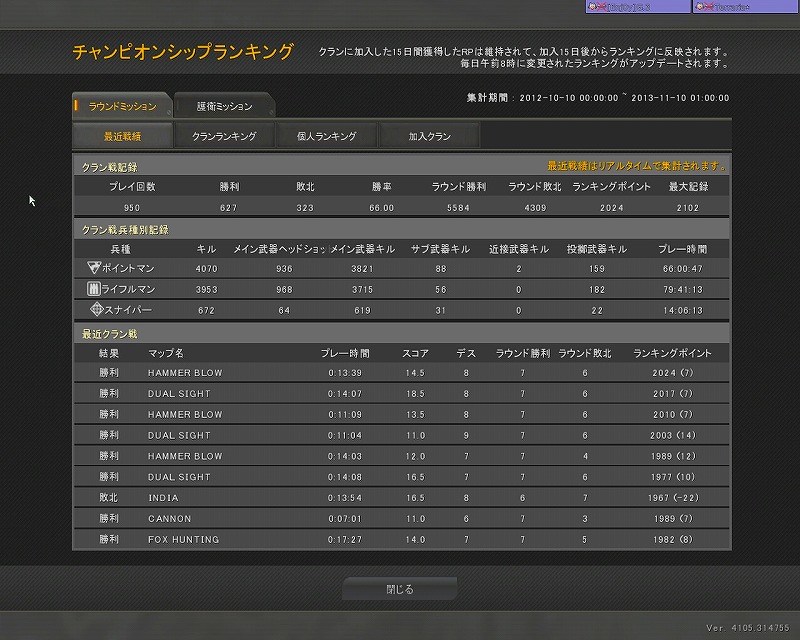The width and height of the screenshot is (800, 640).
Task: Click the Sniper (スナイパー) crosshair icon
Action: (x=97, y=310)
